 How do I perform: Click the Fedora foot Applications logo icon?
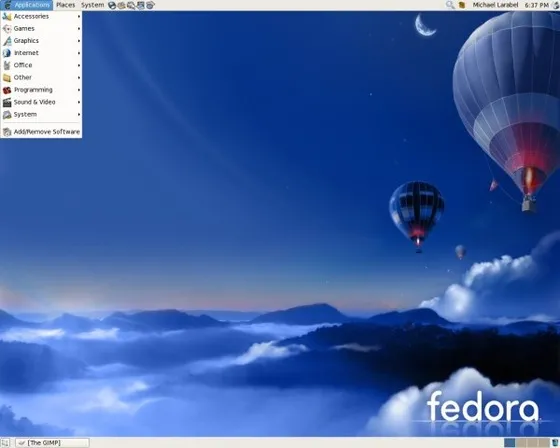[x=7, y=5]
